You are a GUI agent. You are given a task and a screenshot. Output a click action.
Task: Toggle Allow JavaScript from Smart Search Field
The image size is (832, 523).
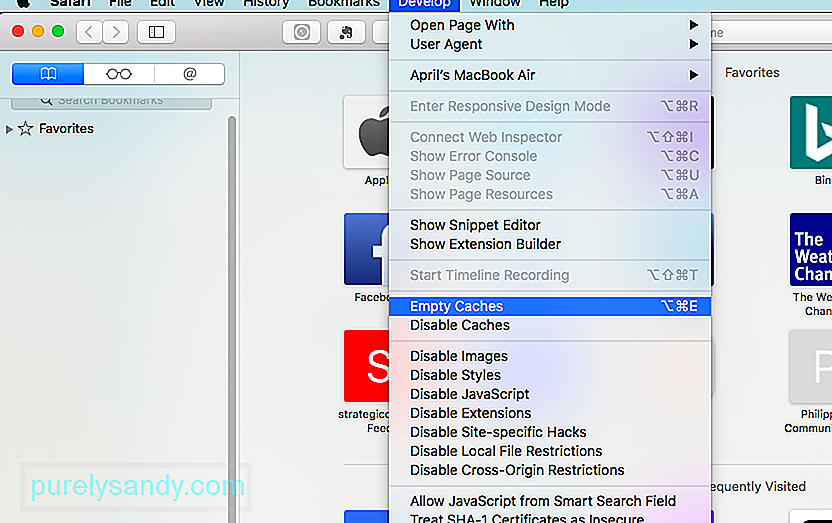click(x=550, y=501)
